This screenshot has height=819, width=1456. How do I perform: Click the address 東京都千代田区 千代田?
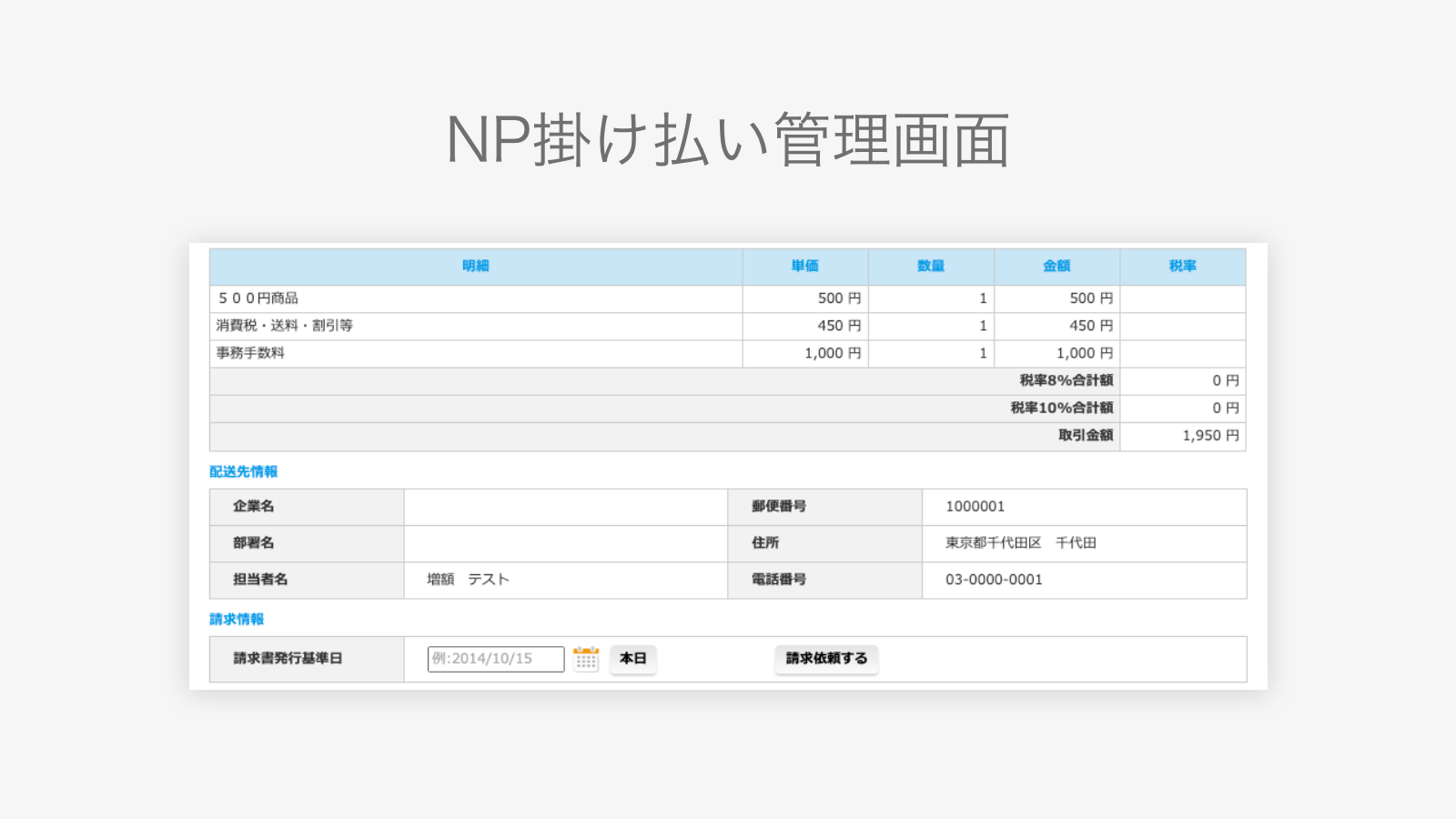pyautogui.click(x=1021, y=543)
